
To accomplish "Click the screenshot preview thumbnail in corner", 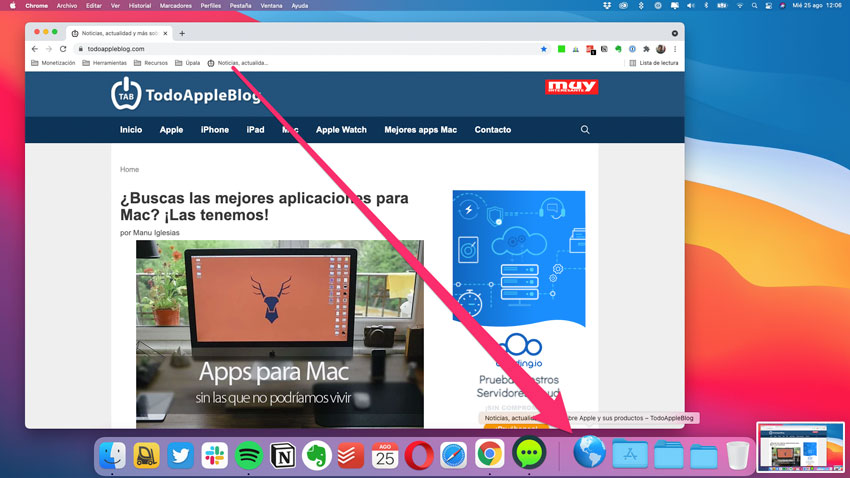I will pyautogui.click(x=800, y=447).
